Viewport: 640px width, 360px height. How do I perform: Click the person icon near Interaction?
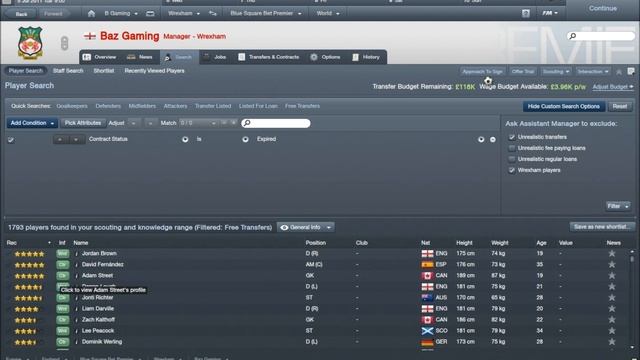point(619,72)
